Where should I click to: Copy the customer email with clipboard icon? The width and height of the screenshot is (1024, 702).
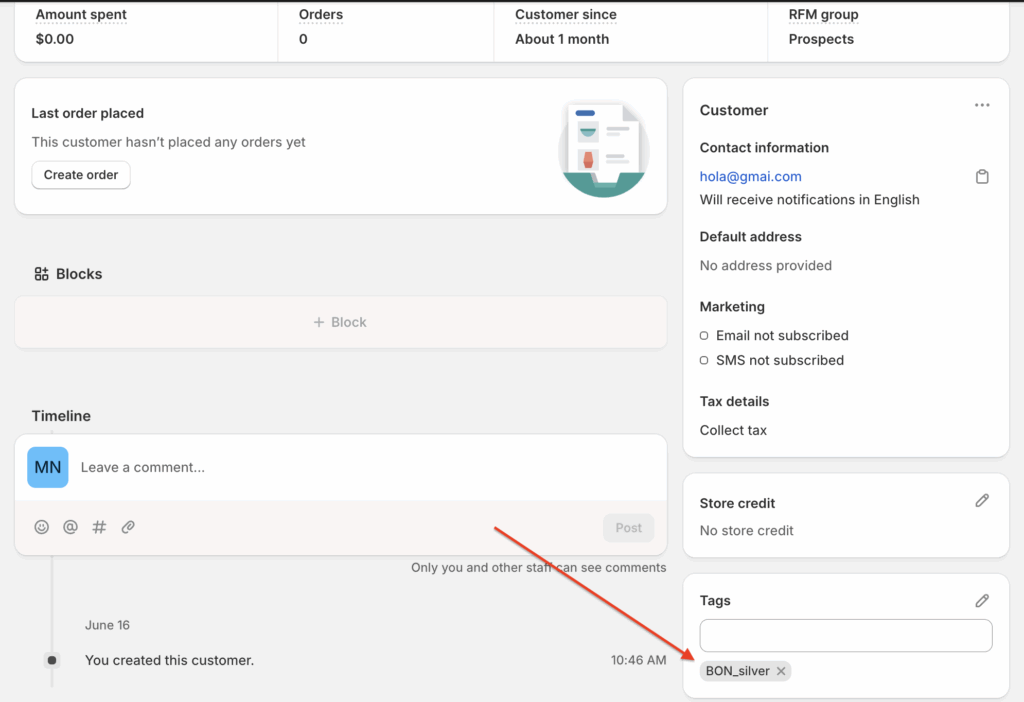coord(982,177)
